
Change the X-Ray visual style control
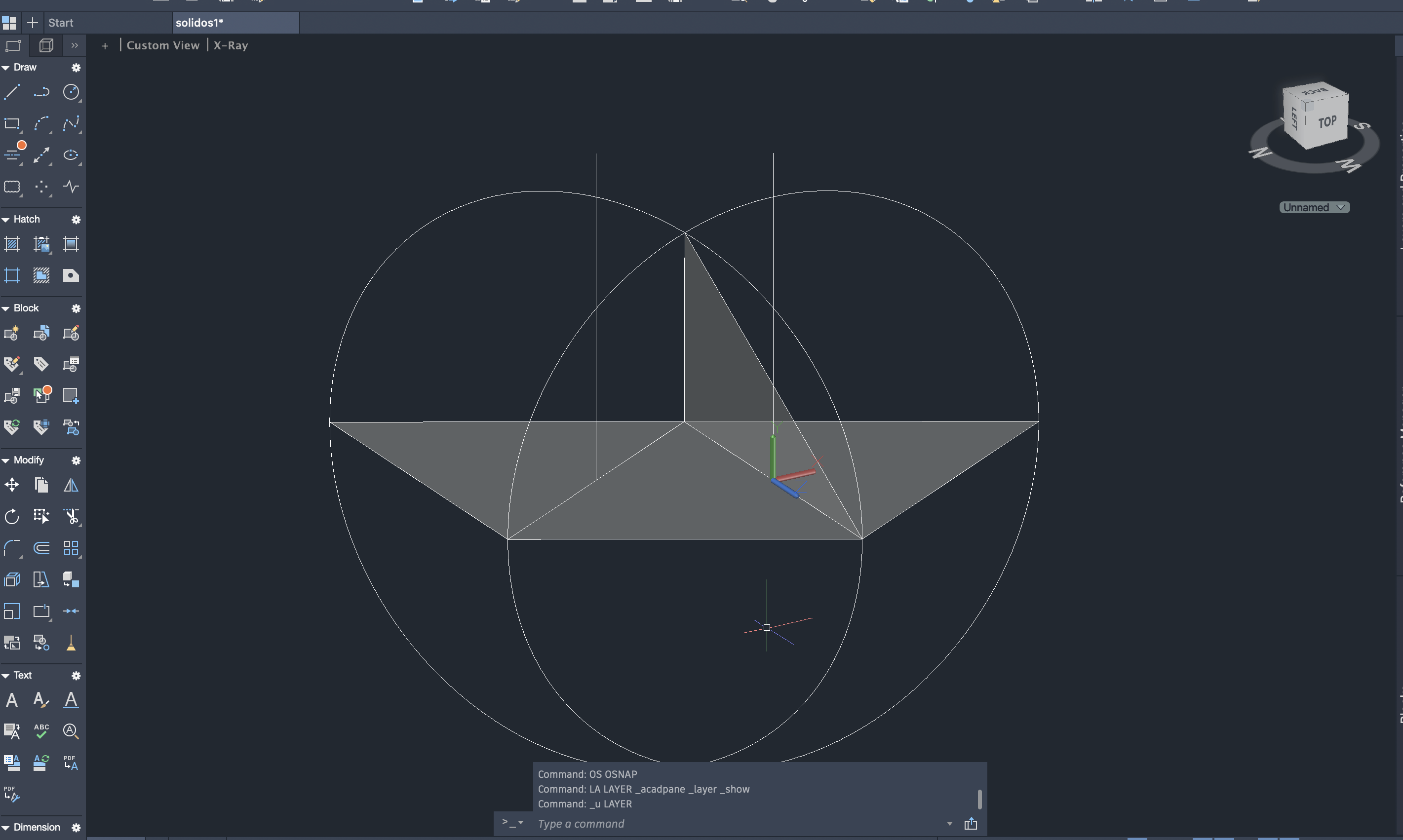[231, 45]
